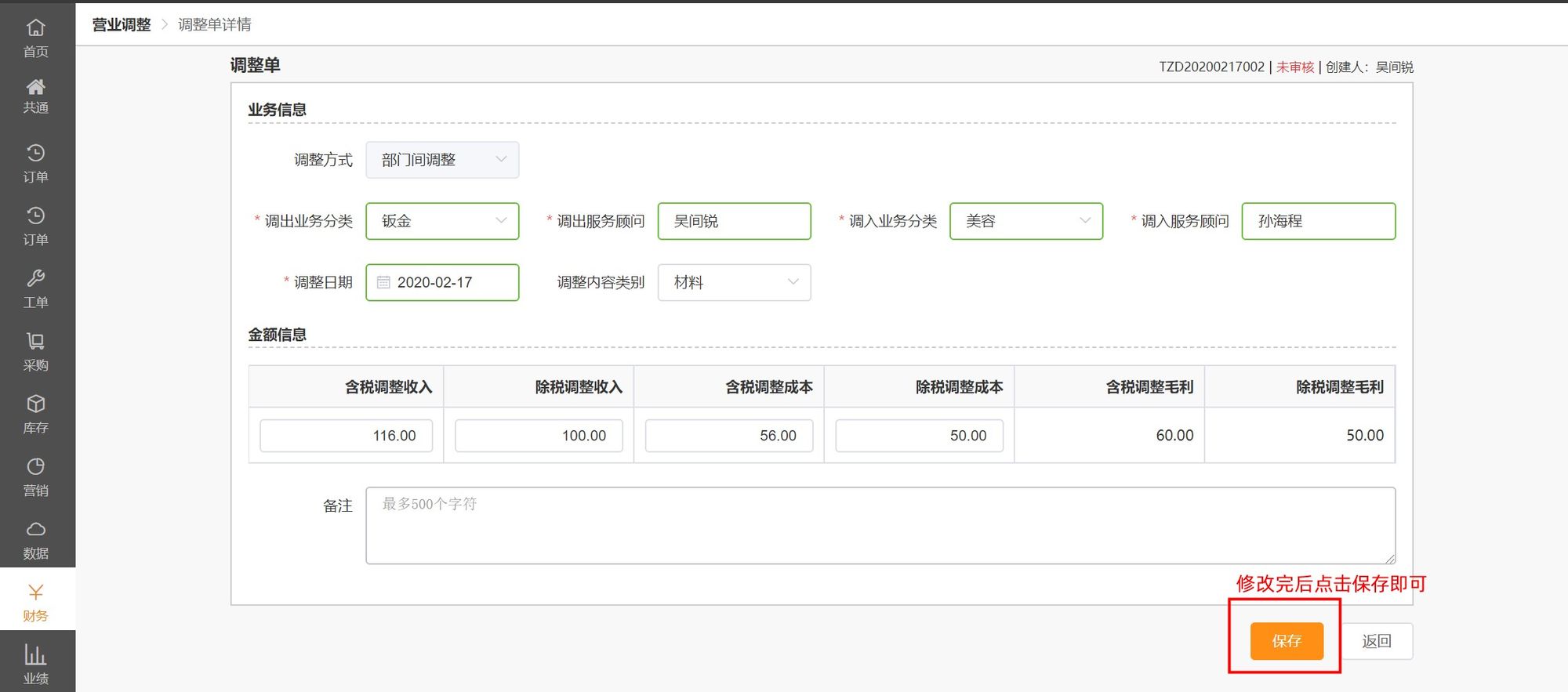
Task: Click the 金额信息 section heading
Action: coord(277,335)
